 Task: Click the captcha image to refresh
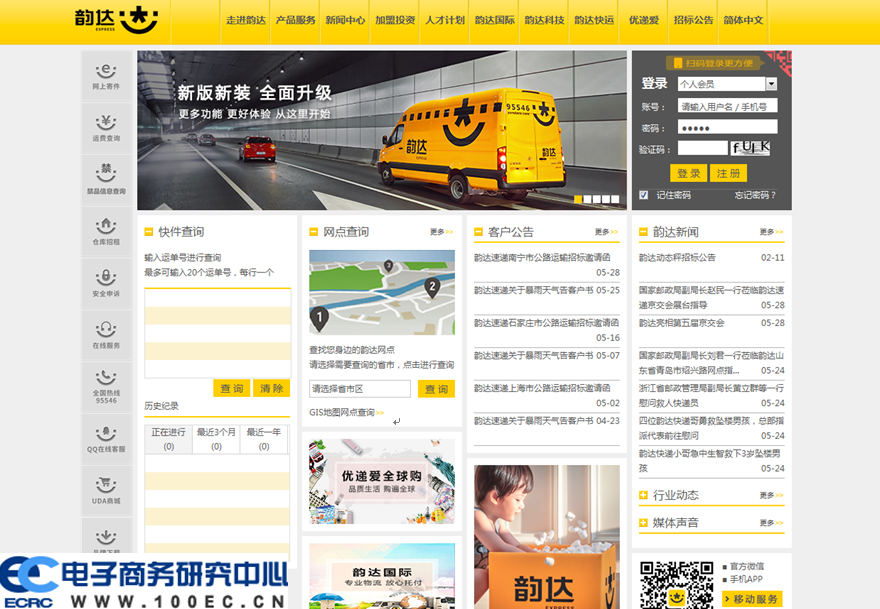click(x=750, y=148)
